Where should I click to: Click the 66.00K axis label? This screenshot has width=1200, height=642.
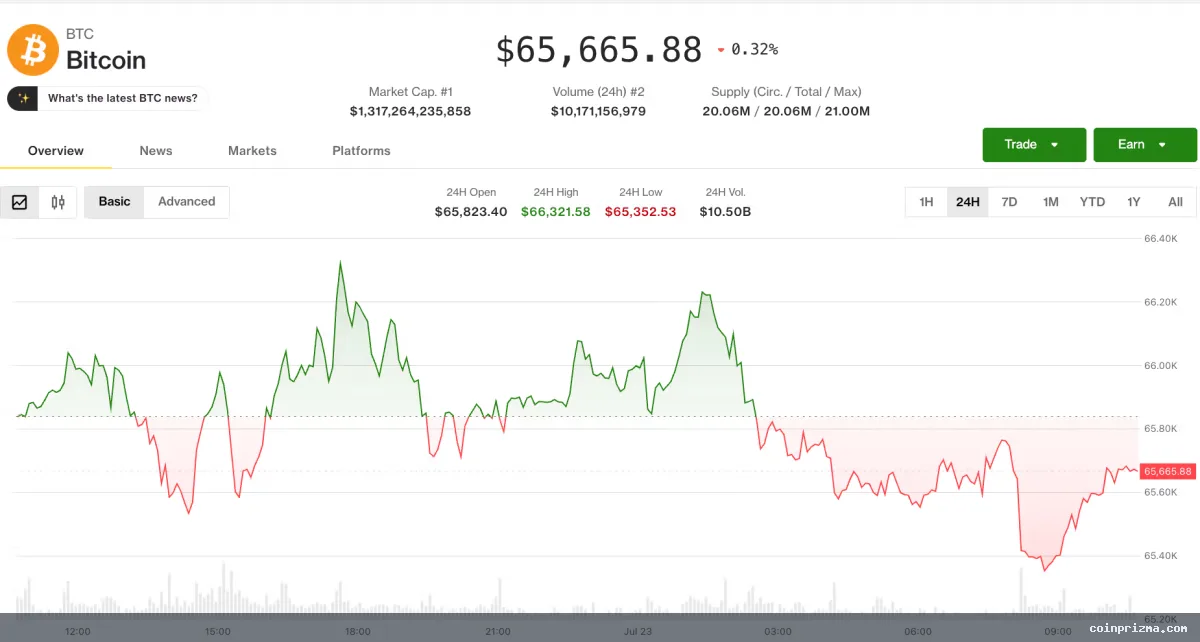point(1161,366)
